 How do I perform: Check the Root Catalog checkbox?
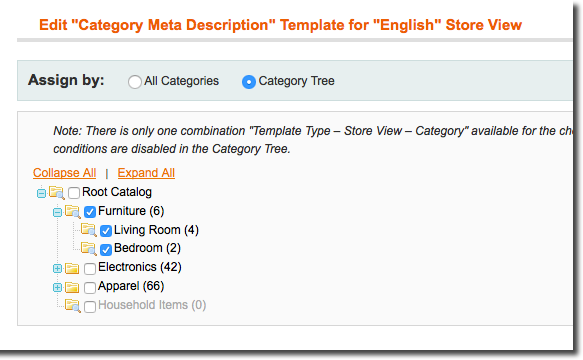click(74, 193)
